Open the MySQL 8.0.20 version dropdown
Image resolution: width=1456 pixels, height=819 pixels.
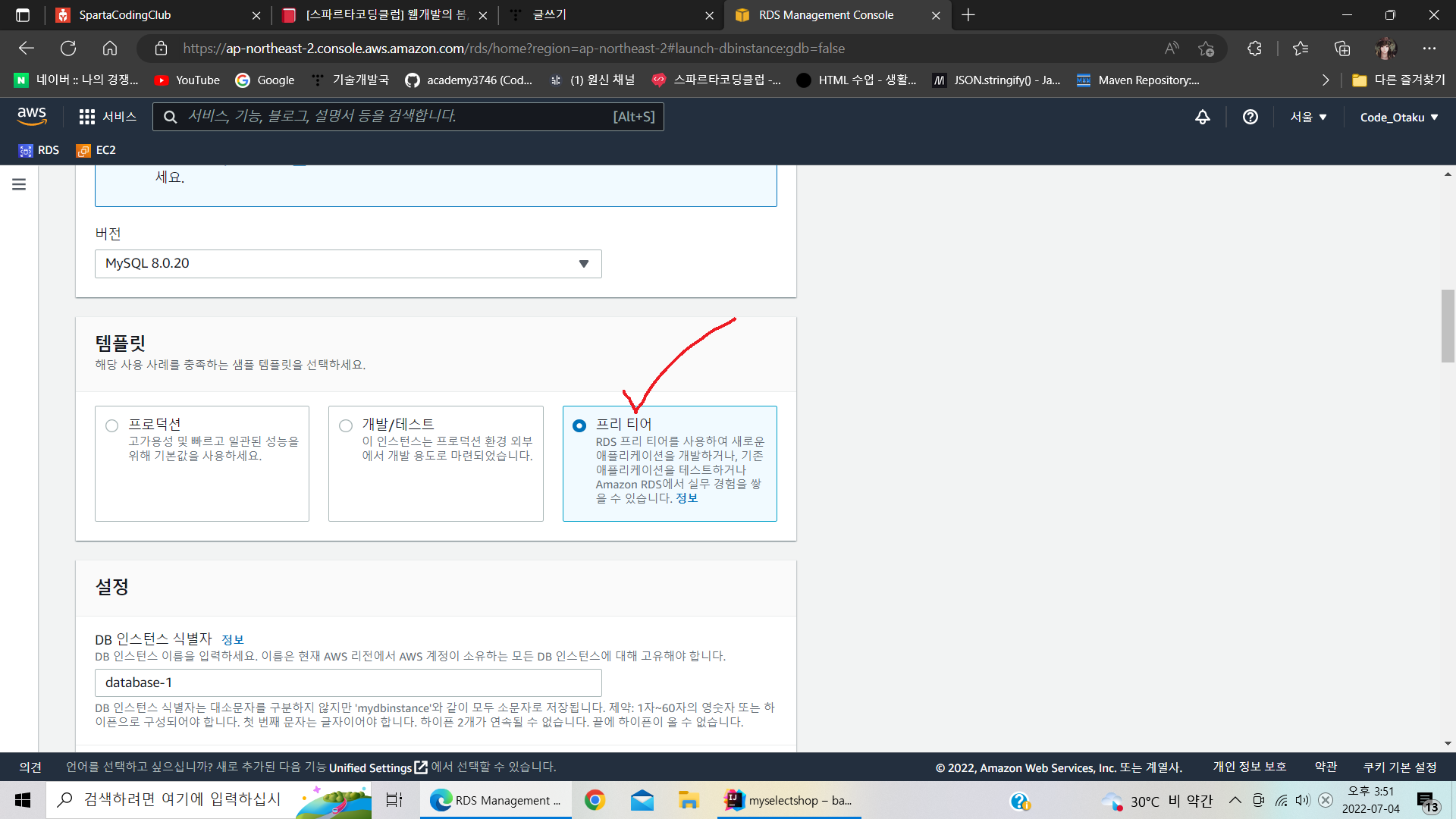(348, 264)
